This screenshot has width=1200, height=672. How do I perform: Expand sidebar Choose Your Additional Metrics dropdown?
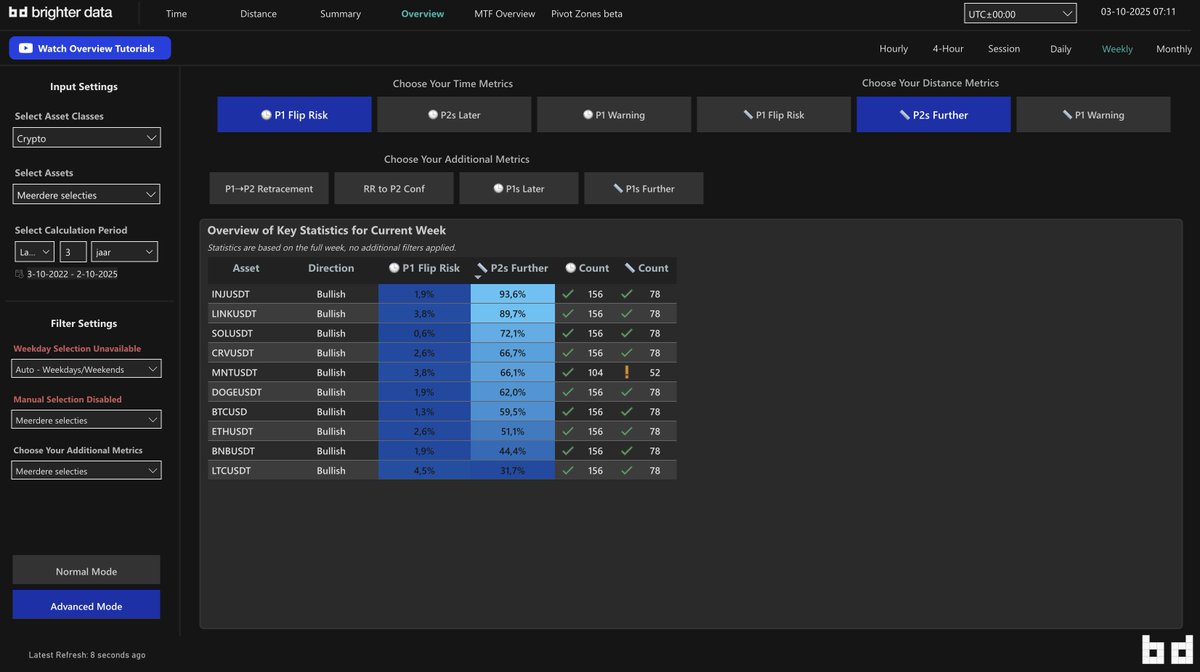pos(86,471)
